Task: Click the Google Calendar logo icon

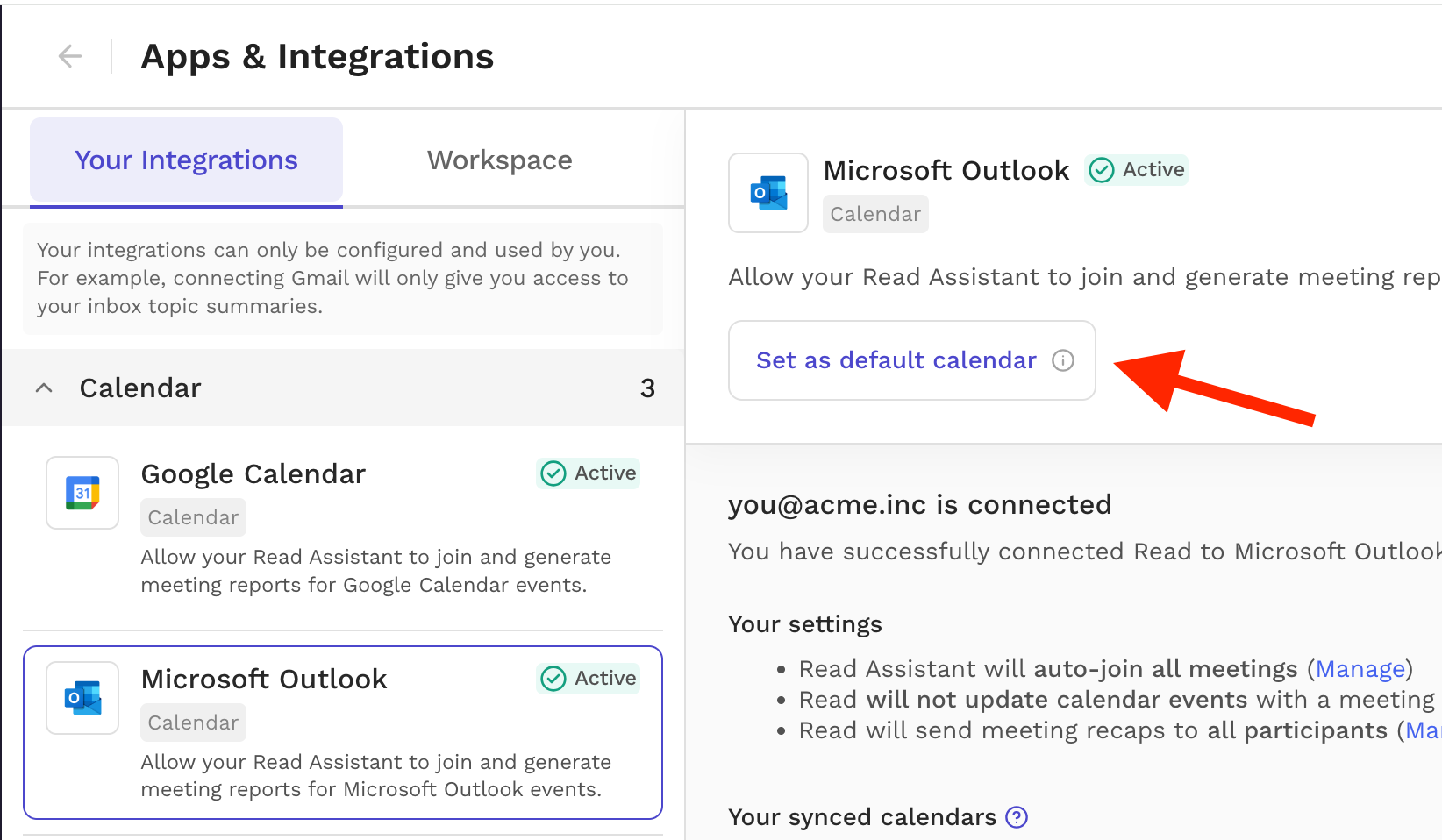Action: (x=82, y=493)
